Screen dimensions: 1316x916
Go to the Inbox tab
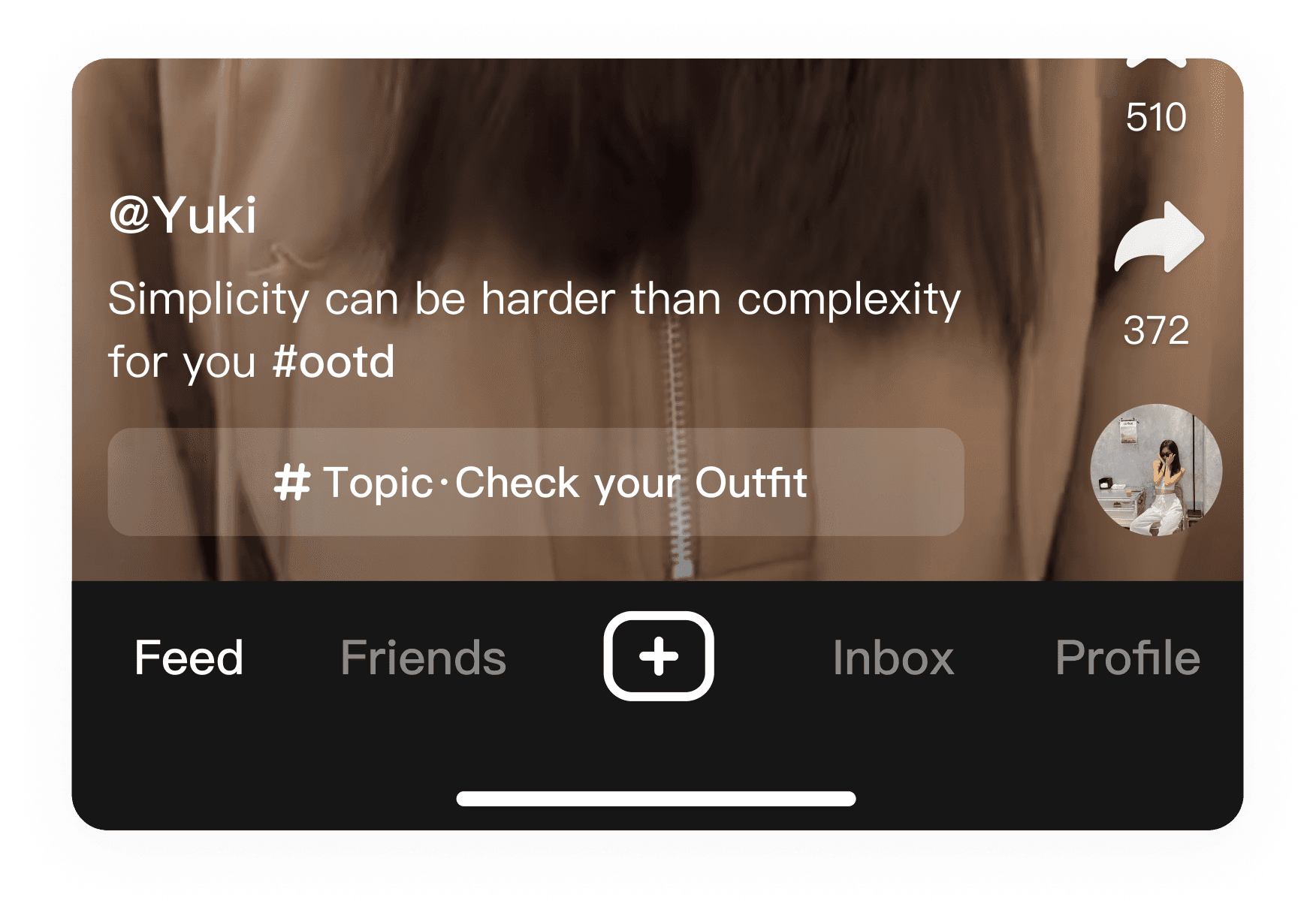pos(893,658)
